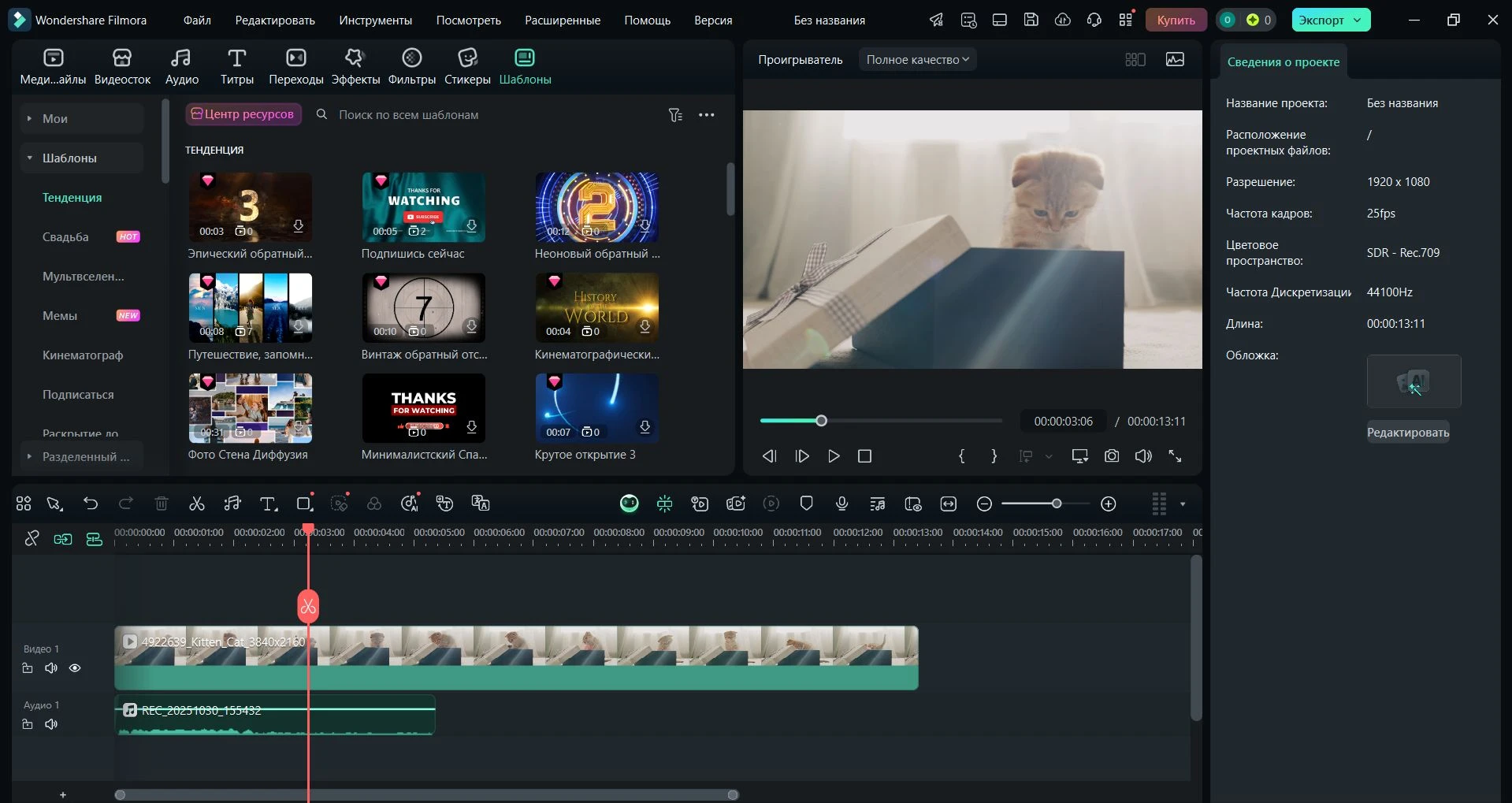Screen dimensions: 1512x803
Task: Open the Effects panel
Action: point(355,66)
